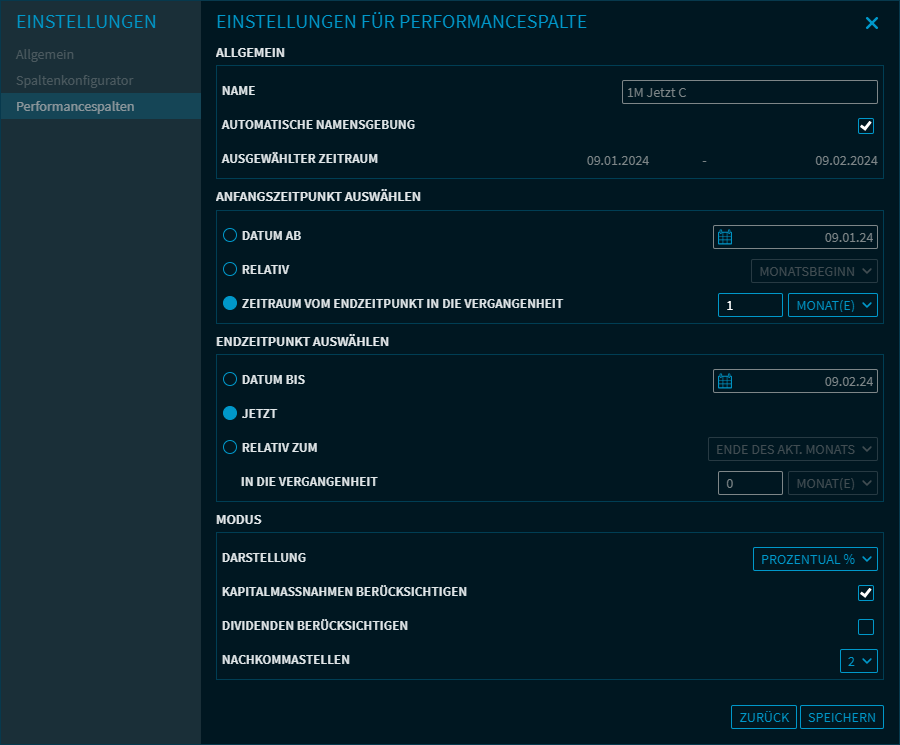
Task: Click the Zurück button
Action: point(764,717)
